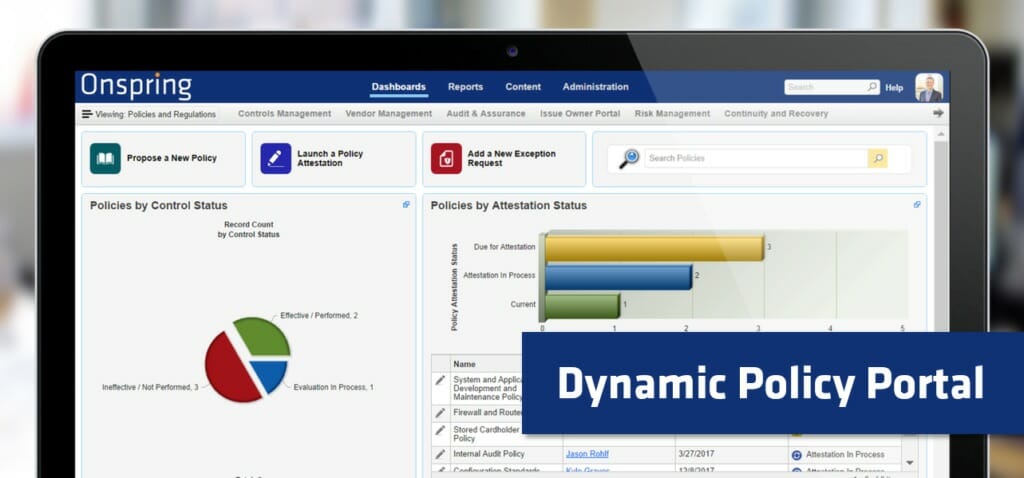This screenshot has height=478, width=1024.
Task: Open the user profile picture
Action: click(929, 88)
